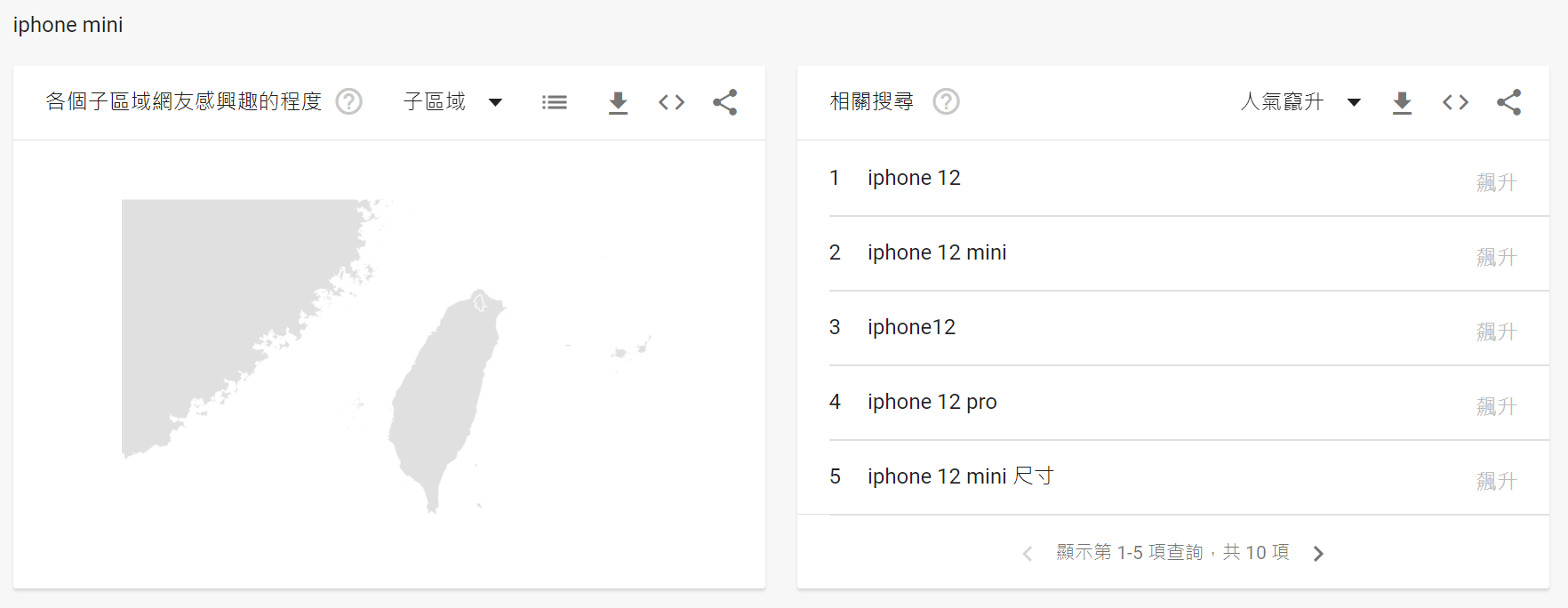Click 飆升 label in iphone 12 row

1497,182
